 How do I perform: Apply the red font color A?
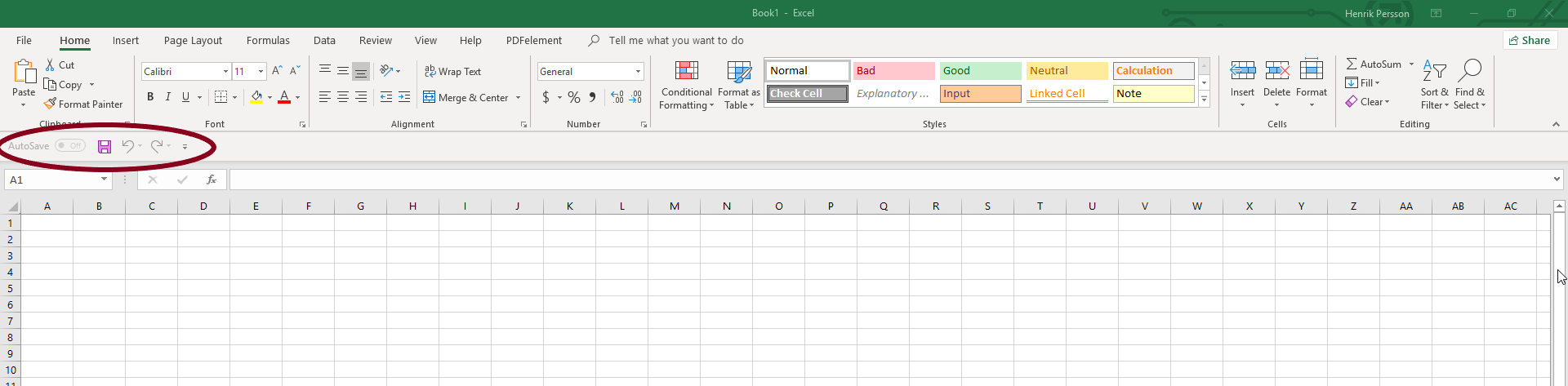point(284,97)
